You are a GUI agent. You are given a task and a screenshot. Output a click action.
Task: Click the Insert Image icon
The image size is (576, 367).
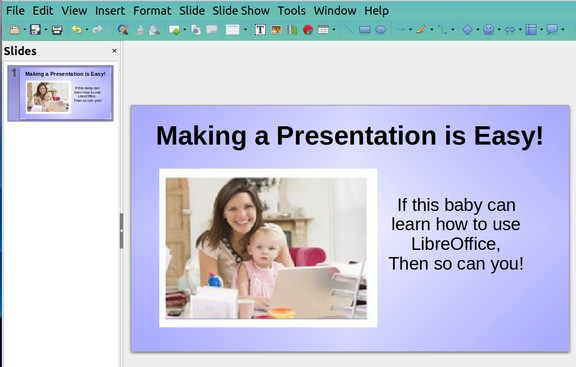click(276, 30)
